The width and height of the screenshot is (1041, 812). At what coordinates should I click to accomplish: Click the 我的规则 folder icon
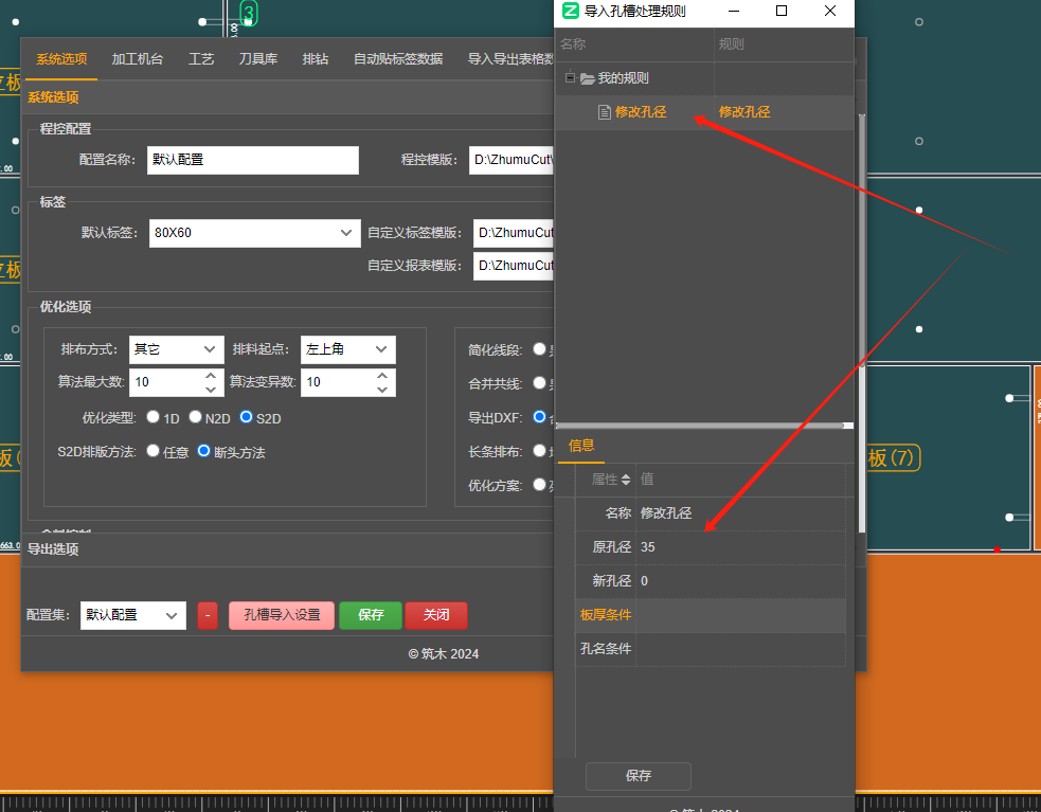coord(587,78)
